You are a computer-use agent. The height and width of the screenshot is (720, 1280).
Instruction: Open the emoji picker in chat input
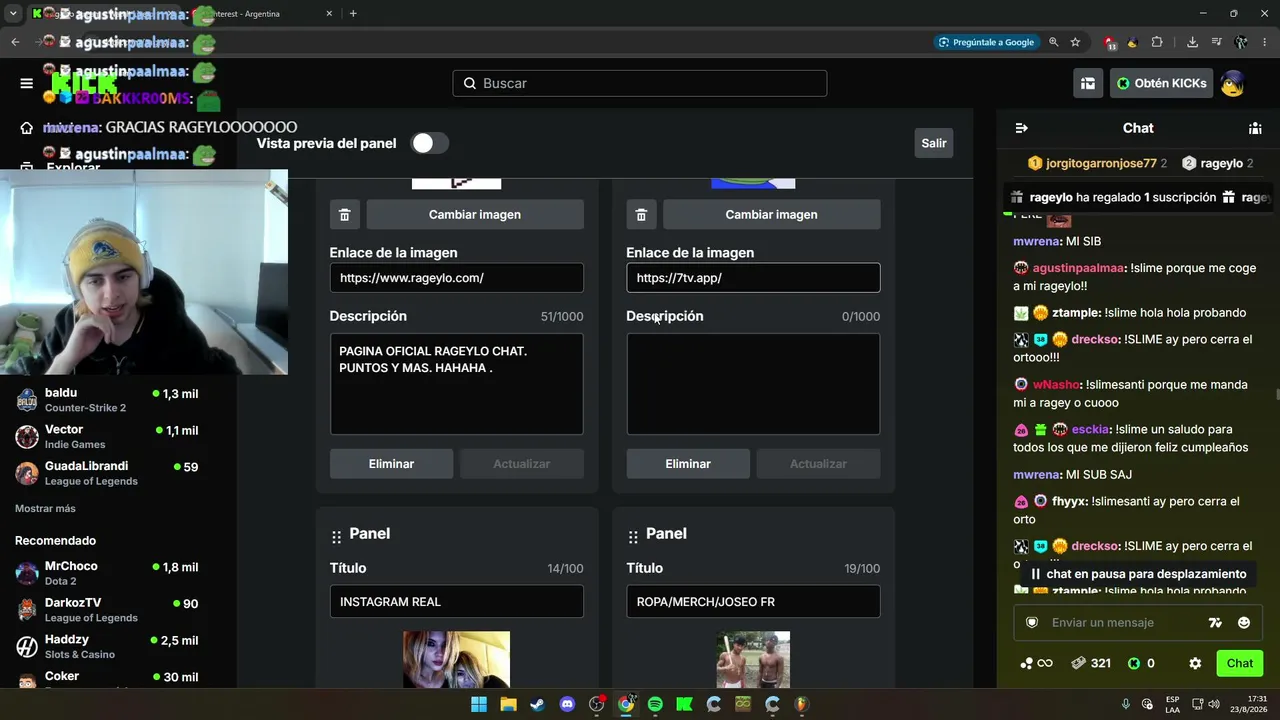point(1244,622)
